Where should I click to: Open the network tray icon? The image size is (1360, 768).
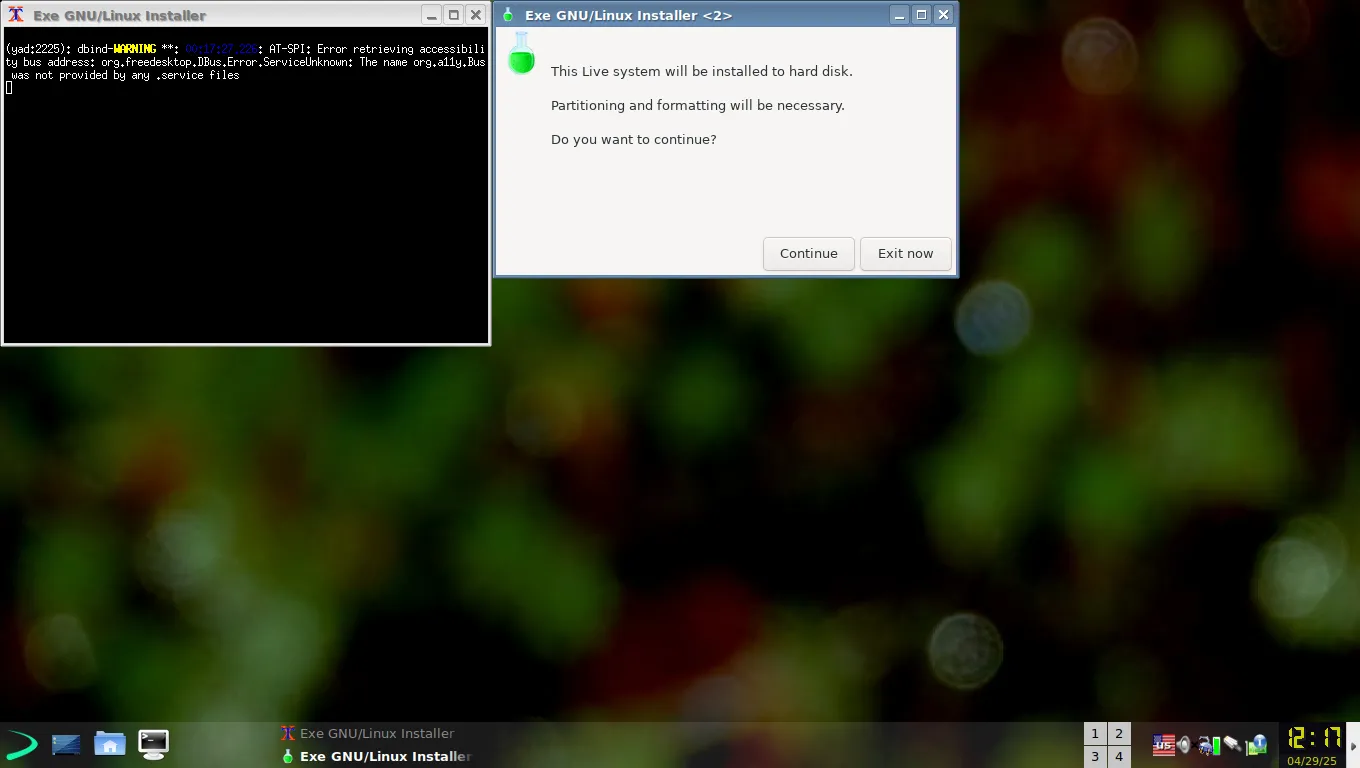[x=1203, y=746]
